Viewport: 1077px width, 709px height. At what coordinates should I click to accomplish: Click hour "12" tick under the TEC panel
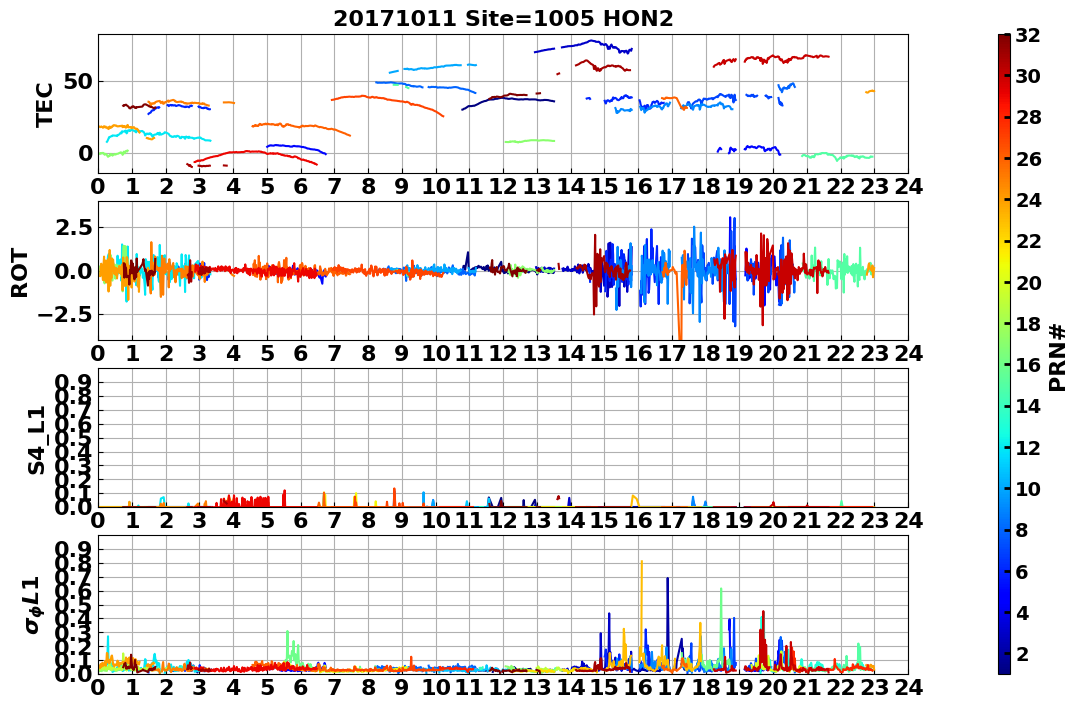pos(503,186)
